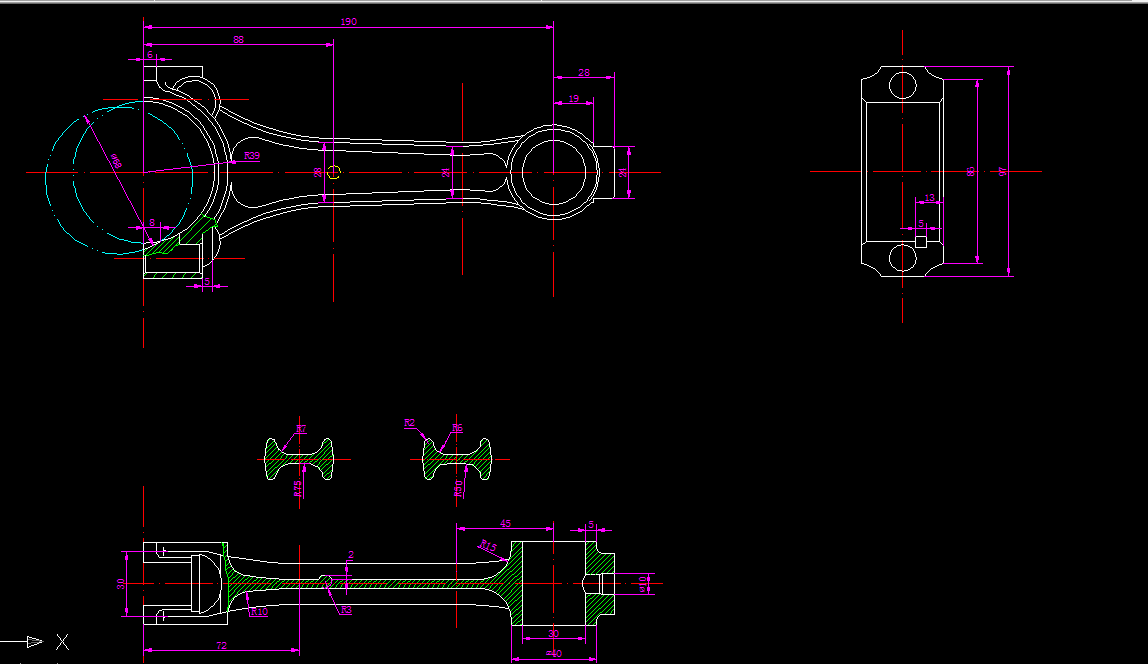
Task: Click the R39 radius label
Action: pyautogui.click(x=252, y=155)
